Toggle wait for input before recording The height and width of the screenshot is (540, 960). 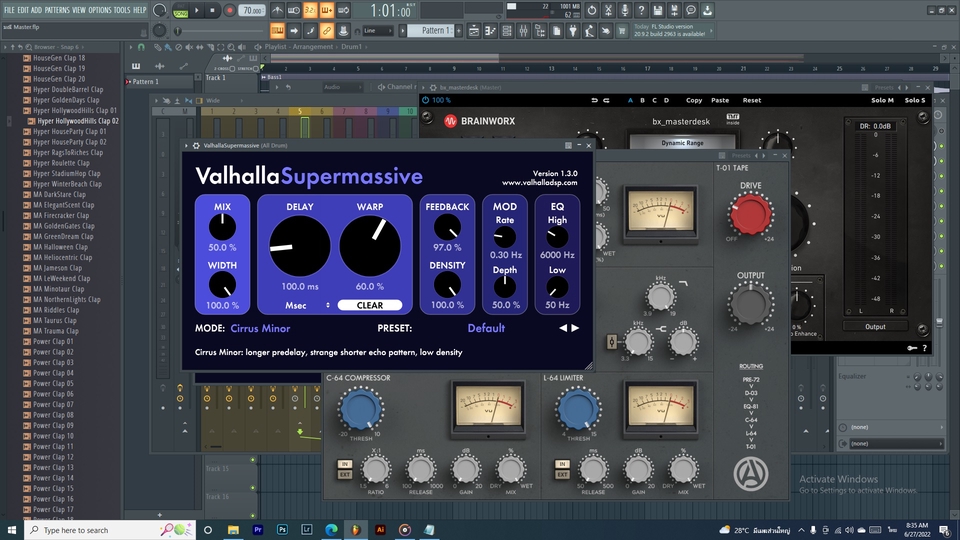(x=294, y=10)
